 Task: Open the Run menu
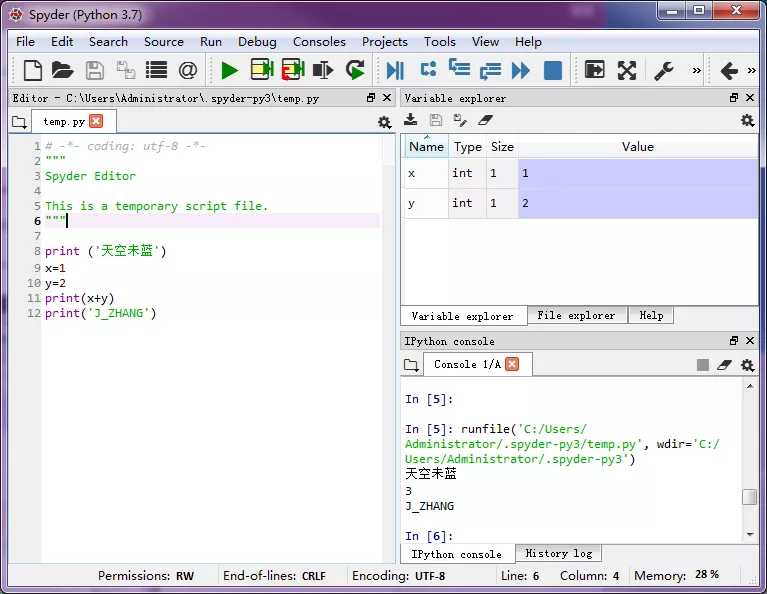pyautogui.click(x=211, y=42)
